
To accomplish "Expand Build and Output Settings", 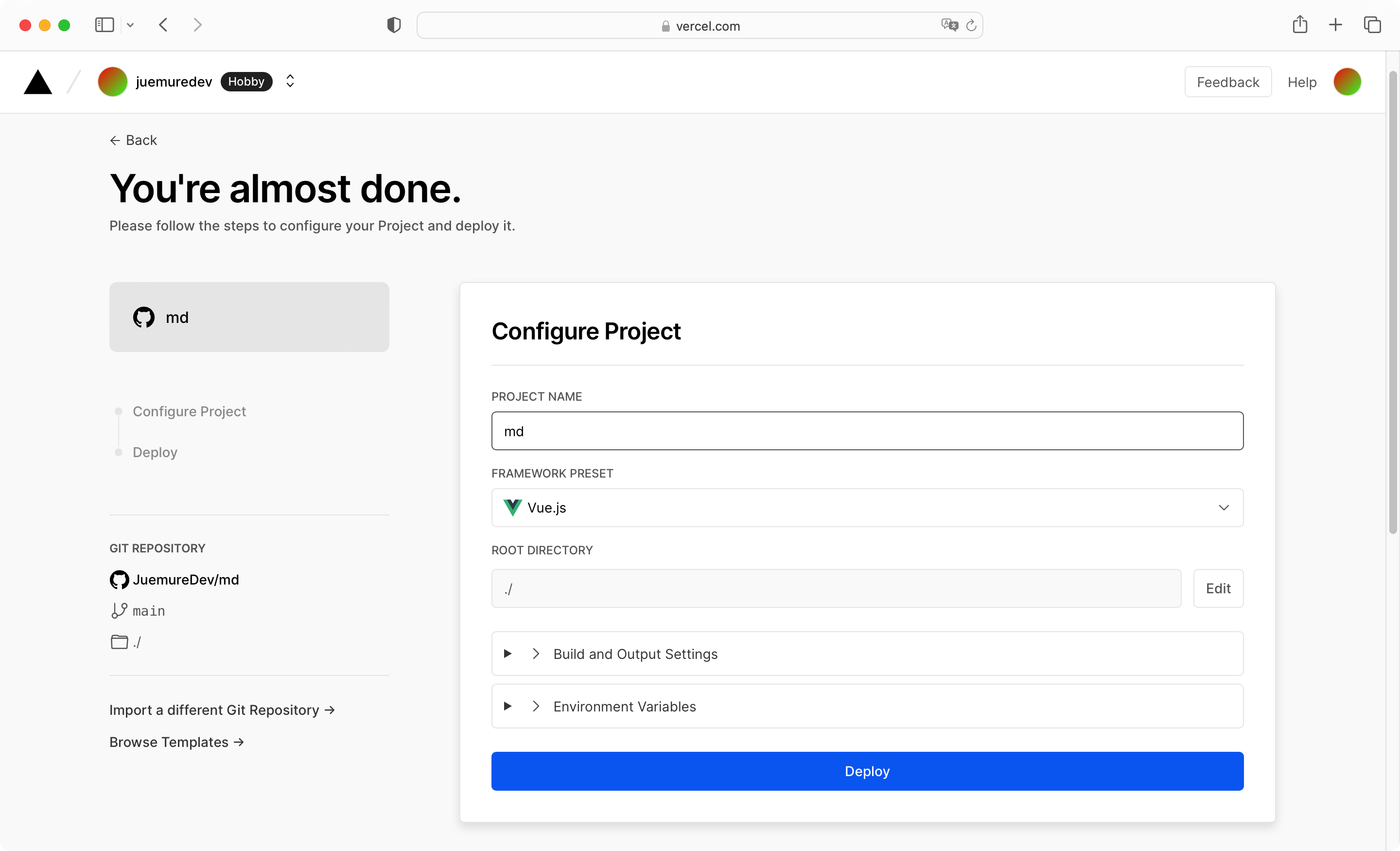I will [x=635, y=654].
